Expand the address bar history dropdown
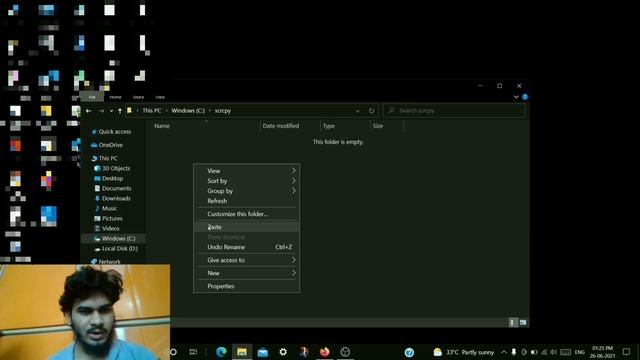 click(x=358, y=111)
